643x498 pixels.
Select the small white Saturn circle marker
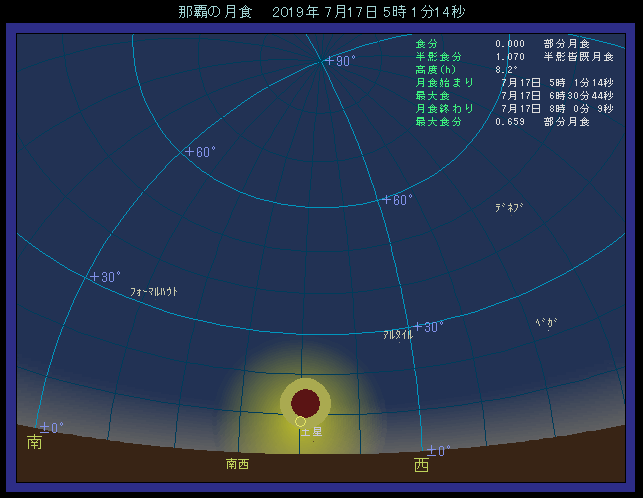click(300, 421)
